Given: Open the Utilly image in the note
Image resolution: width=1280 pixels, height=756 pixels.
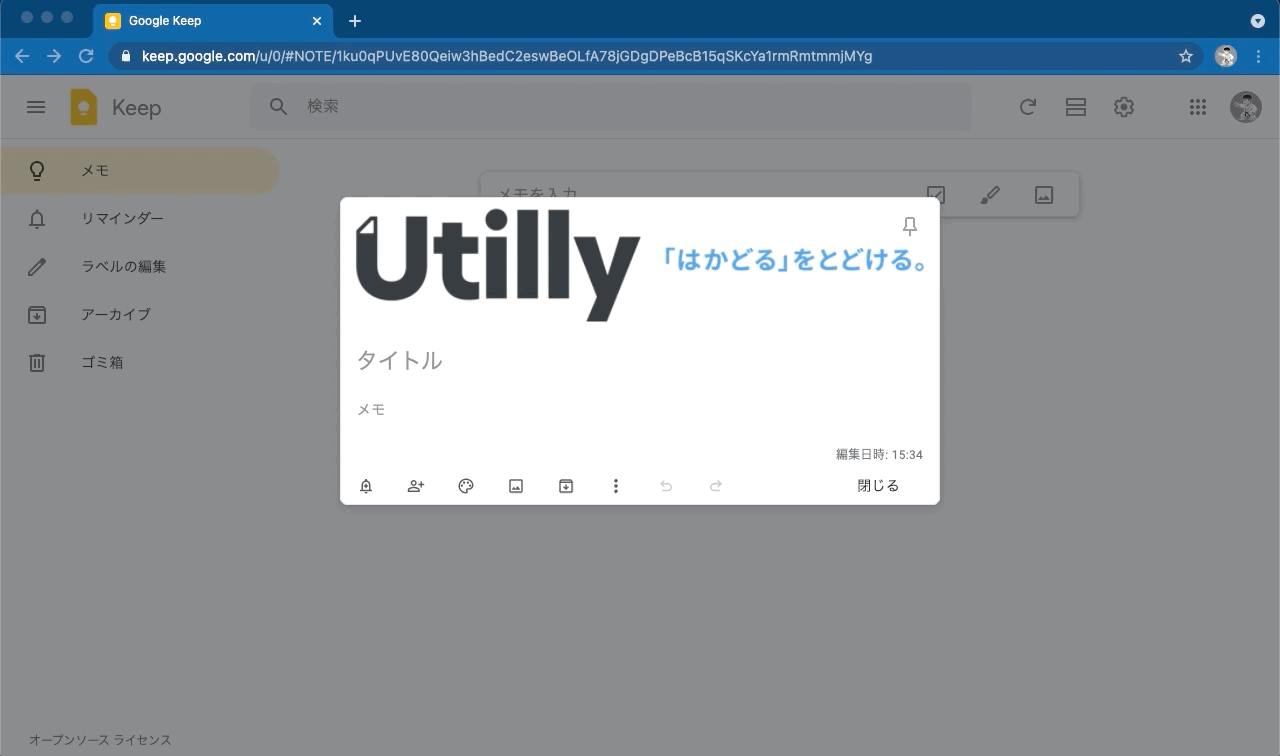Looking at the screenshot, I should point(640,265).
